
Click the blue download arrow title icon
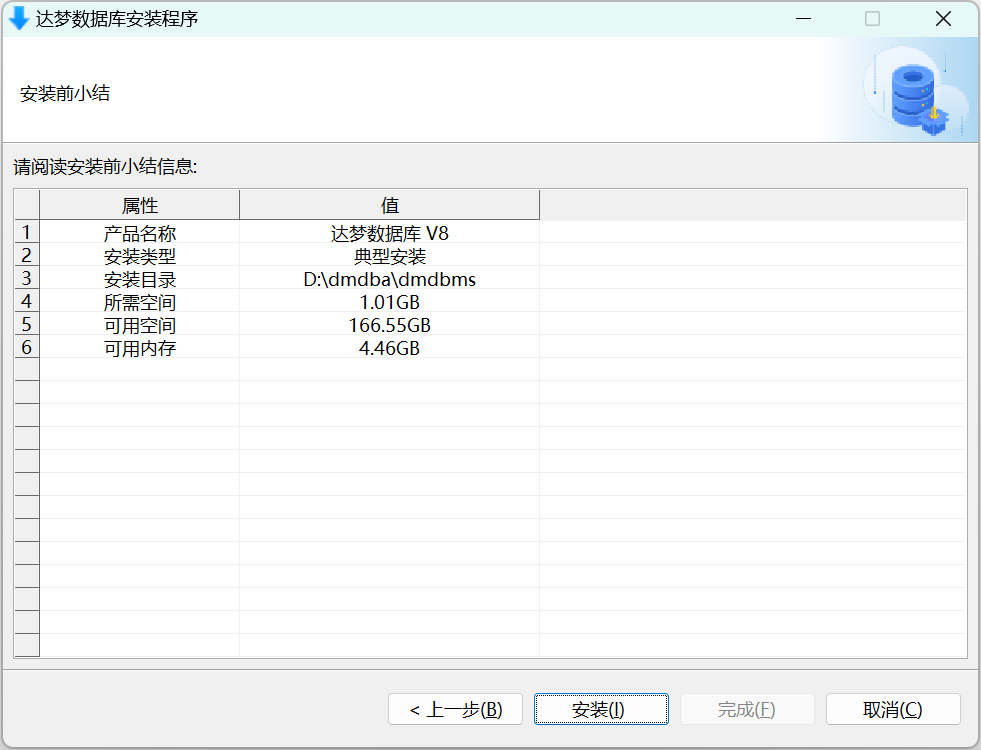pos(19,19)
